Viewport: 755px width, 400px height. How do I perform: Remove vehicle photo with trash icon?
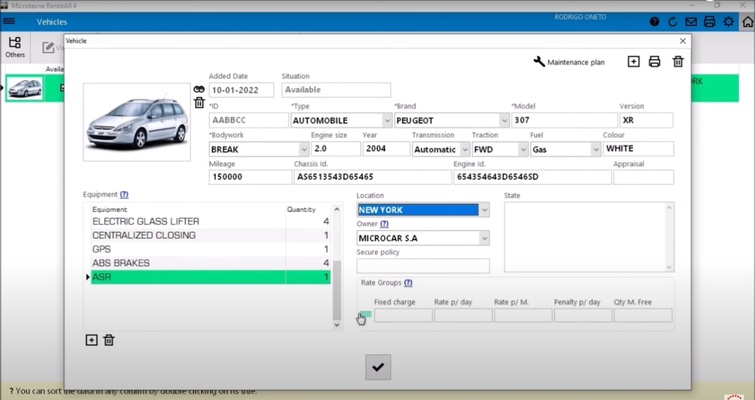click(199, 103)
